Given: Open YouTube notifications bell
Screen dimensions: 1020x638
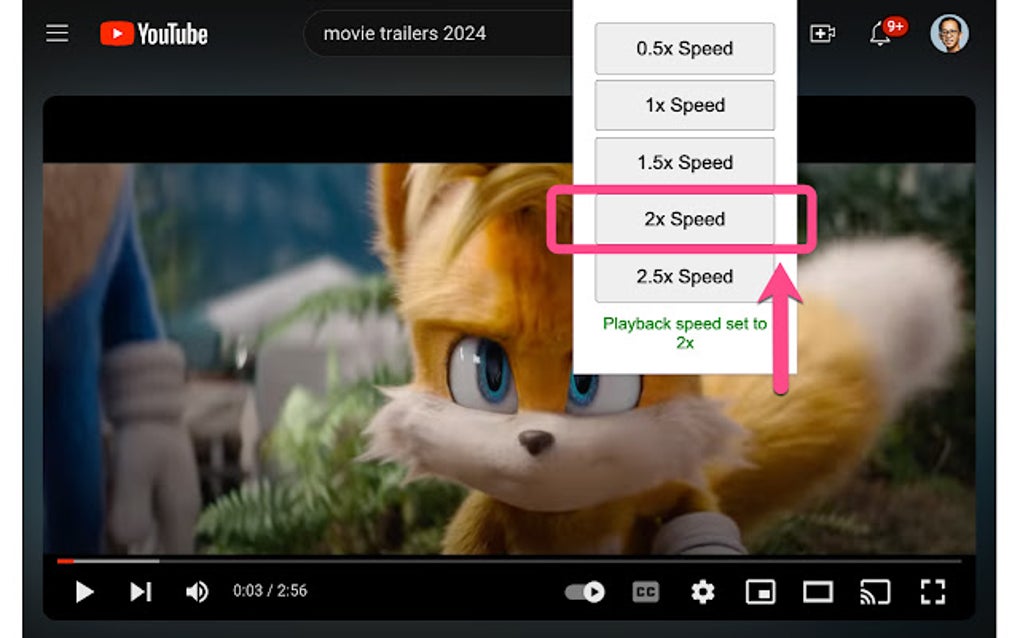Looking at the screenshot, I should click(880, 35).
